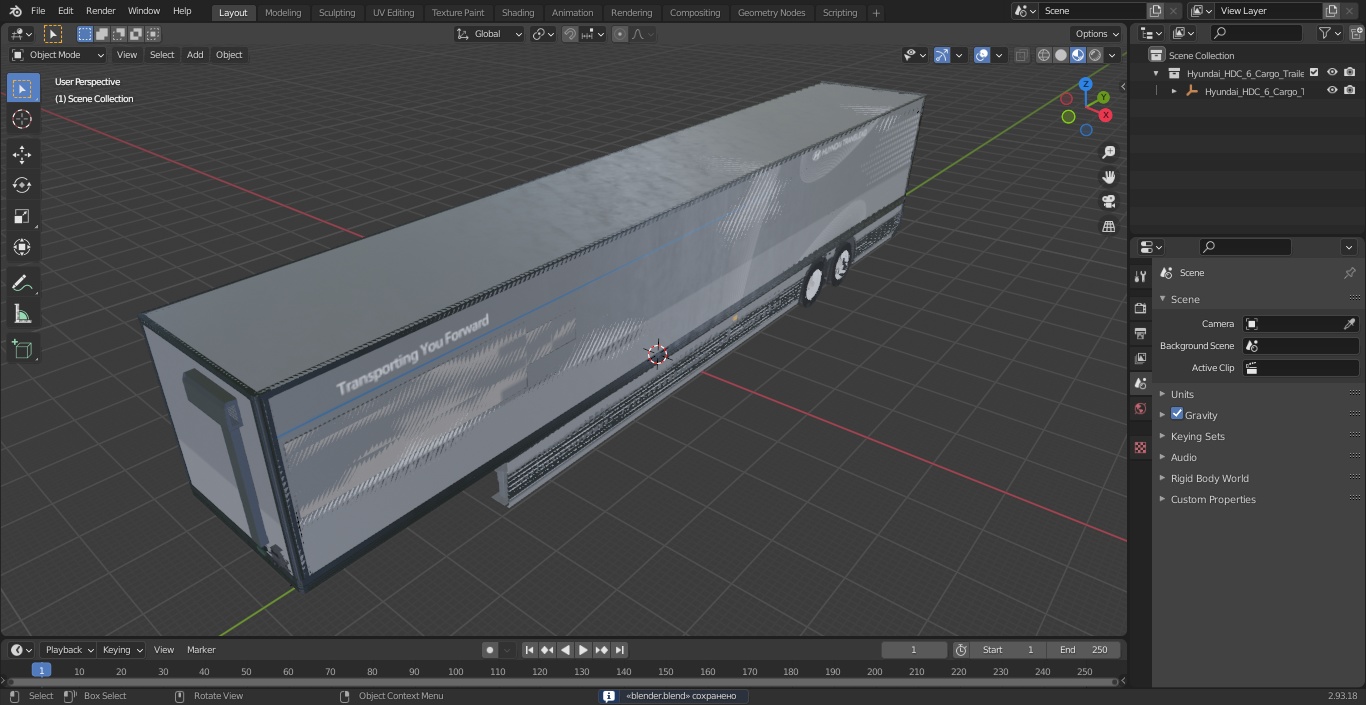Toggle visibility of Hyundai_HDC_6_Cargo_Traile collection
Viewport: 1366px width, 705px height.
coord(1332,73)
